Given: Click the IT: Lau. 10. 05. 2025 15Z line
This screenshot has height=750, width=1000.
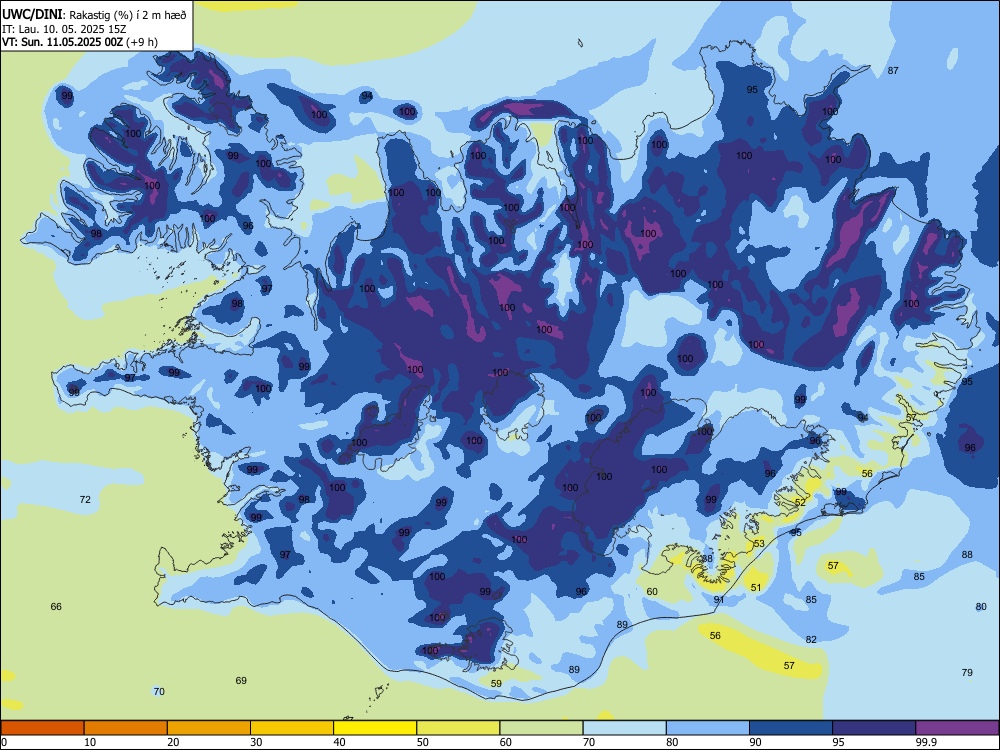Looking at the screenshot, I should coord(66,29).
